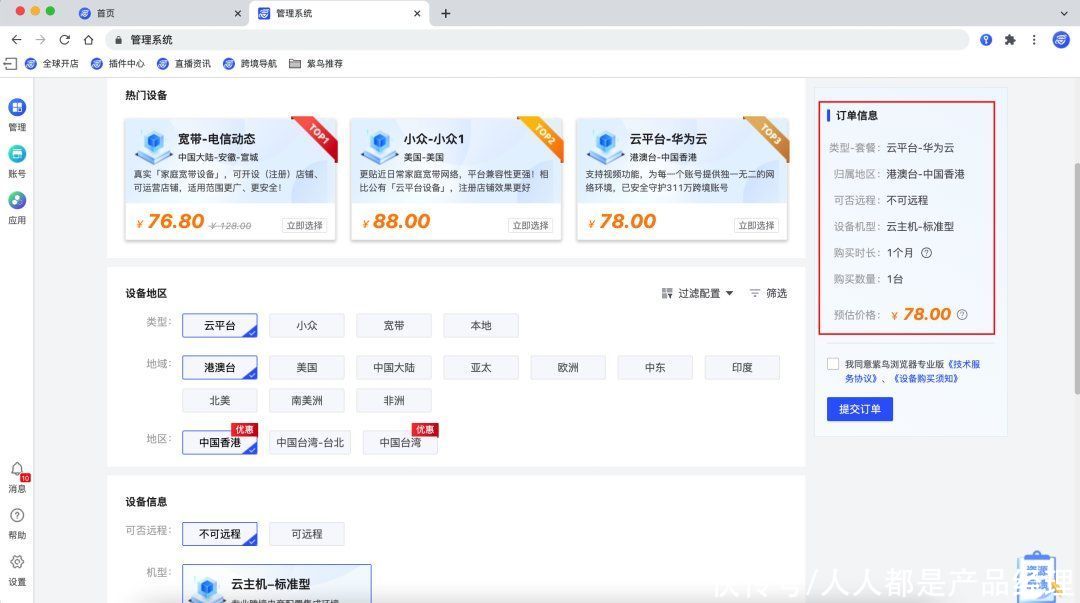Click help icon beside 购买时长
Image resolution: width=1080 pixels, height=603 pixels.
click(x=926, y=253)
